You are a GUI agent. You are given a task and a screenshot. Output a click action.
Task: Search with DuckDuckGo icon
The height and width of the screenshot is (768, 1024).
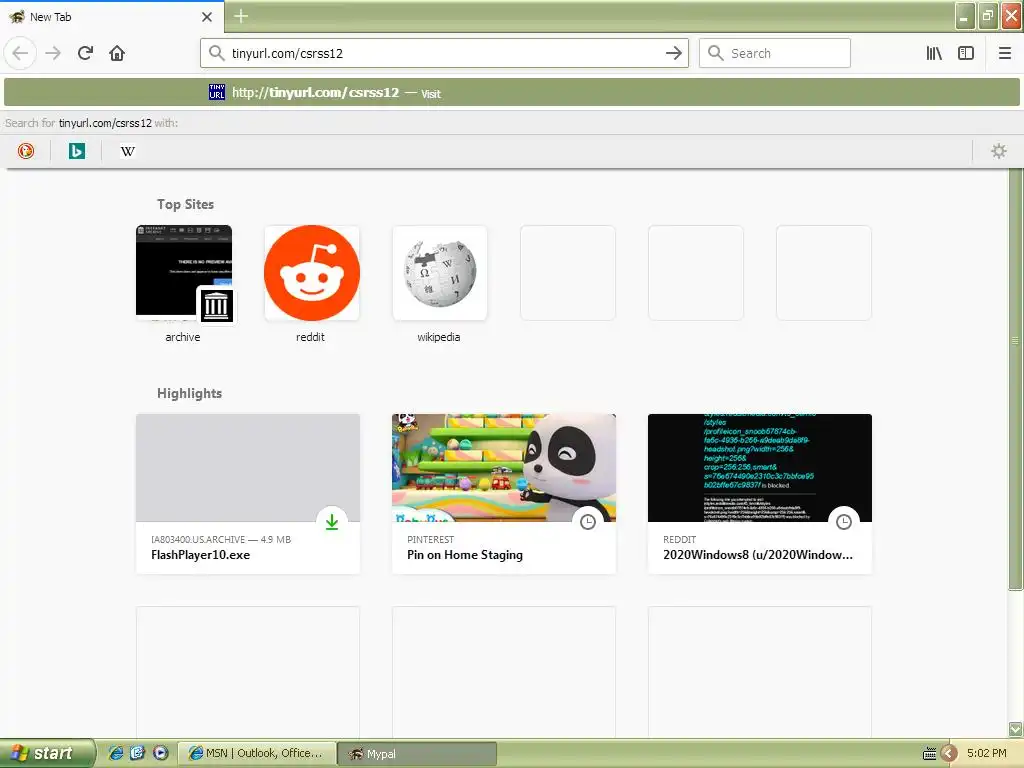click(x=25, y=151)
